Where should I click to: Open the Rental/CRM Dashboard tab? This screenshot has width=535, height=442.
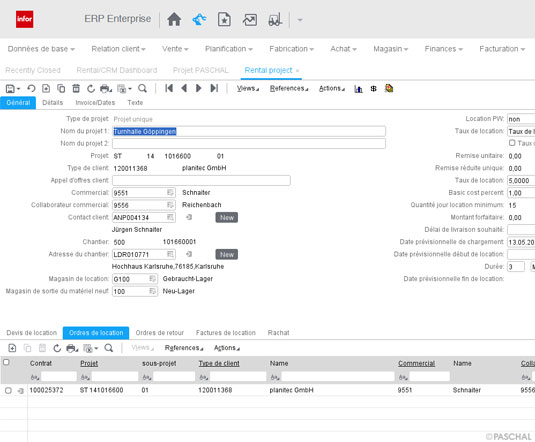117,70
